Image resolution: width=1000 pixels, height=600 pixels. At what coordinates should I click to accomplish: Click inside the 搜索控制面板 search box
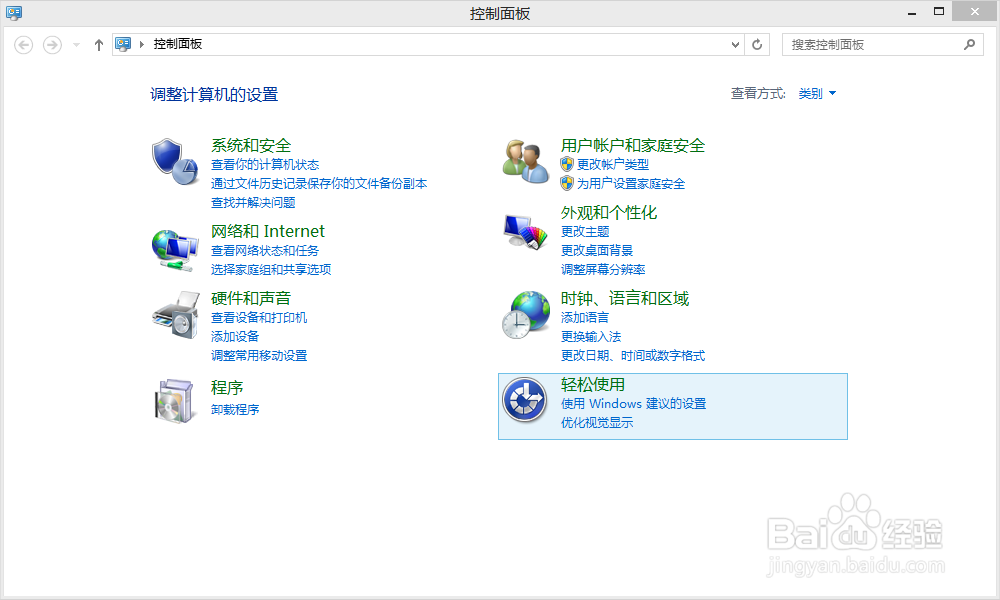click(x=870, y=44)
